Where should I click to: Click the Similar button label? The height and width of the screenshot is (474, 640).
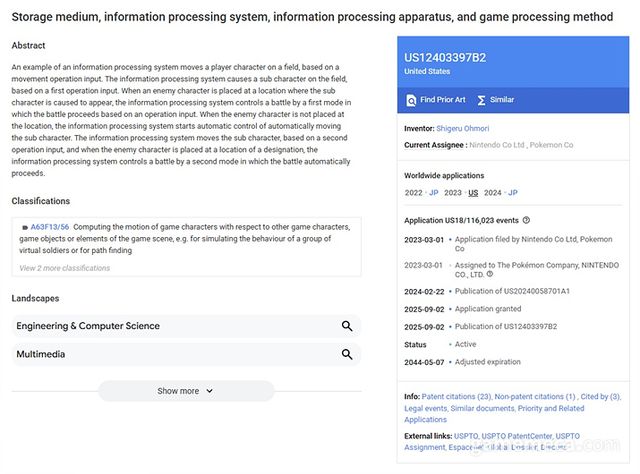(502, 100)
